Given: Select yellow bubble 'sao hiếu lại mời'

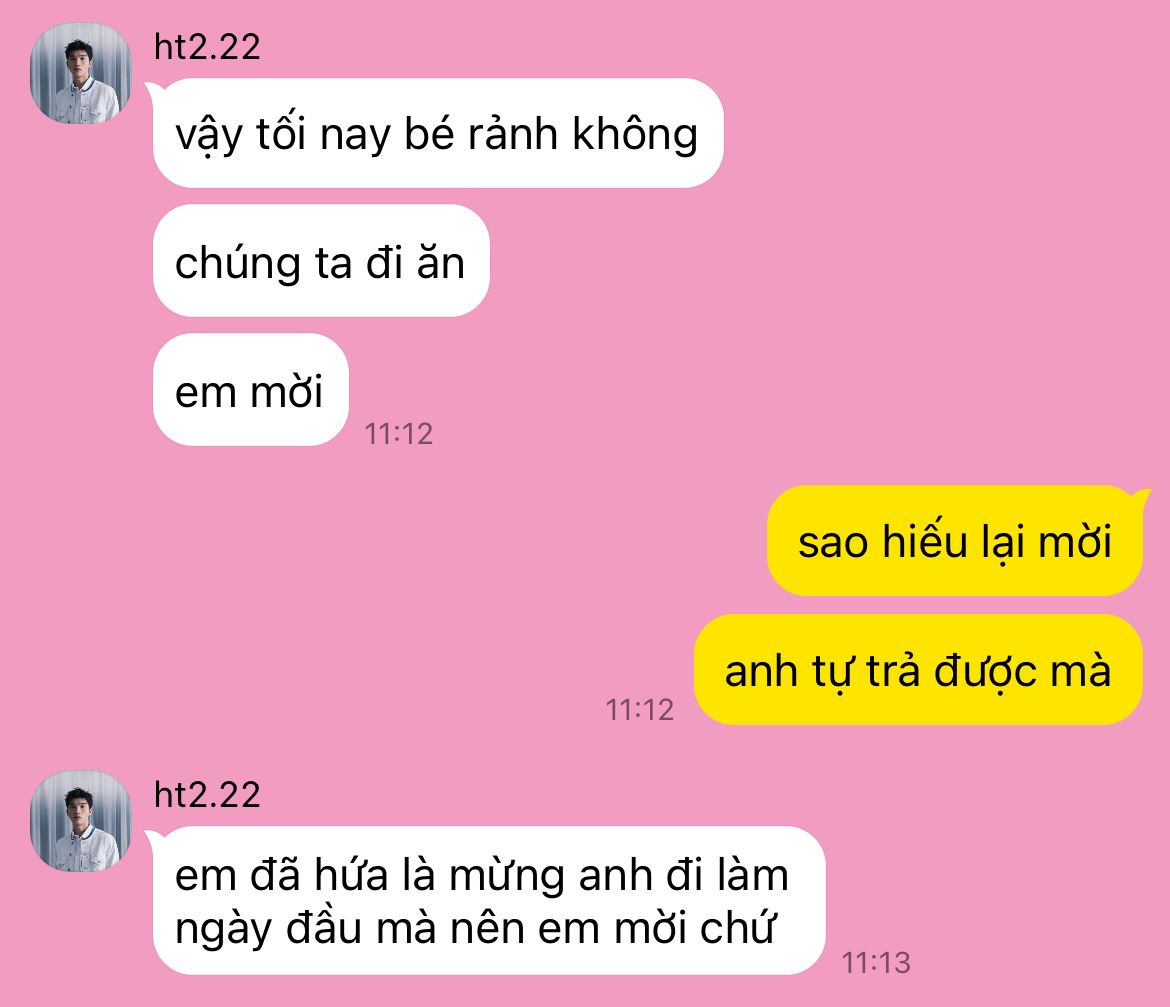Looking at the screenshot, I should pyautogui.click(x=955, y=540).
